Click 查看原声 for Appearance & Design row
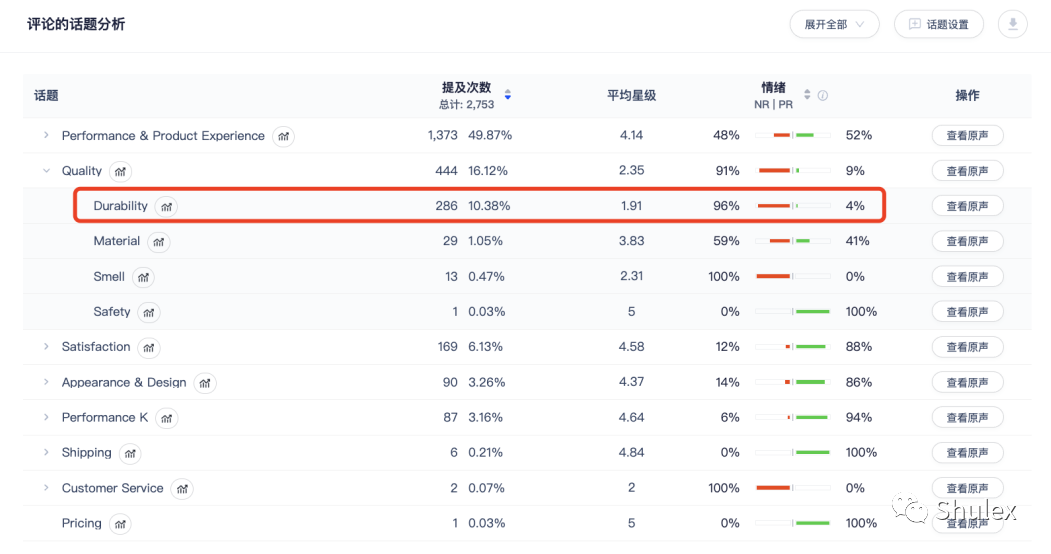Screen dimensions: 1051x554 click(967, 383)
